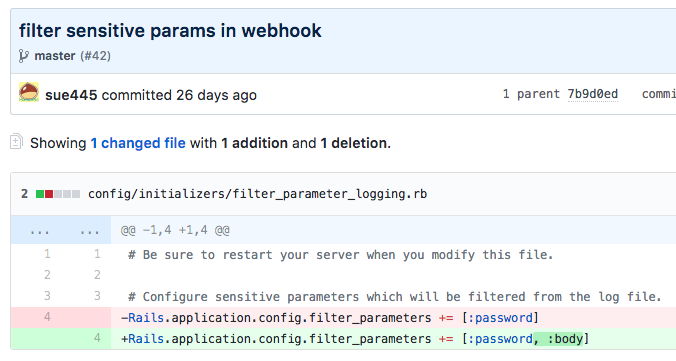The width and height of the screenshot is (676, 361).
Task: Open parent commit 7b9d0ed
Action: [x=592, y=94]
